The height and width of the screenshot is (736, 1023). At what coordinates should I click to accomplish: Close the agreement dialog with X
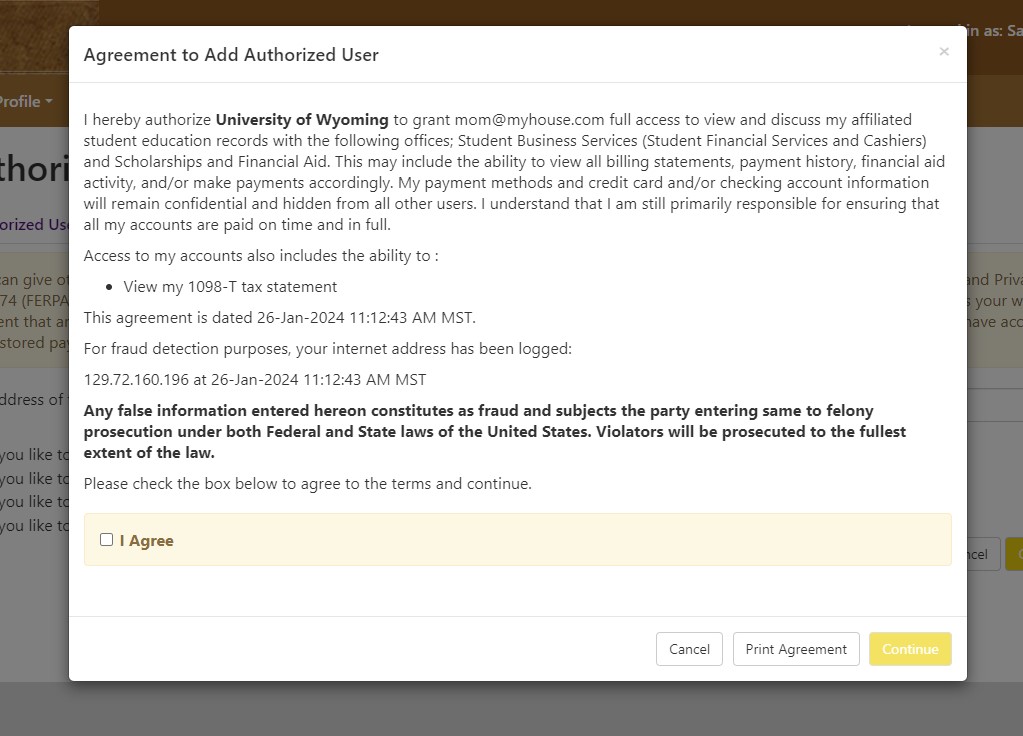(x=943, y=52)
